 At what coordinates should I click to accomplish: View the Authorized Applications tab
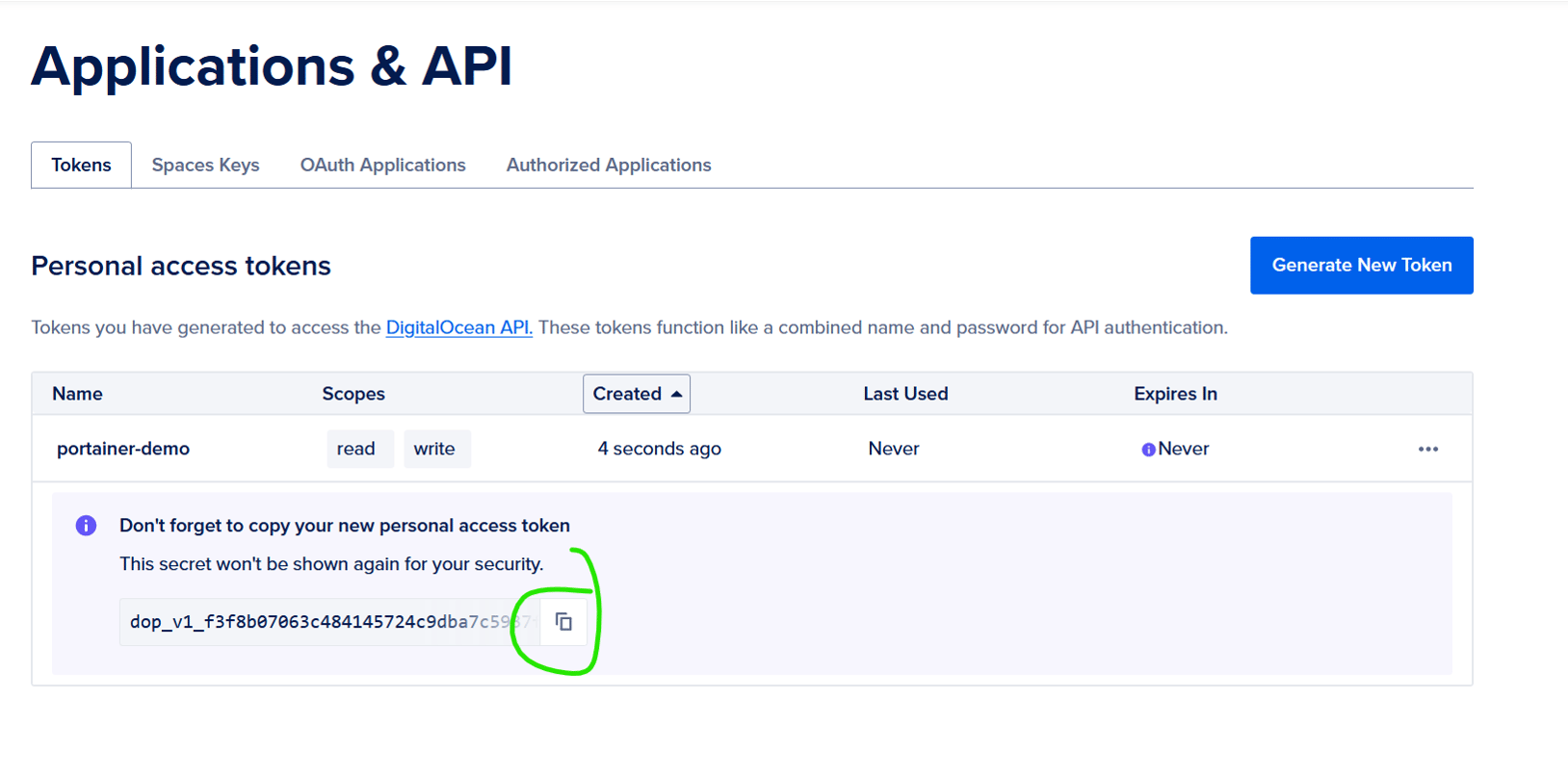coord(609,165)
